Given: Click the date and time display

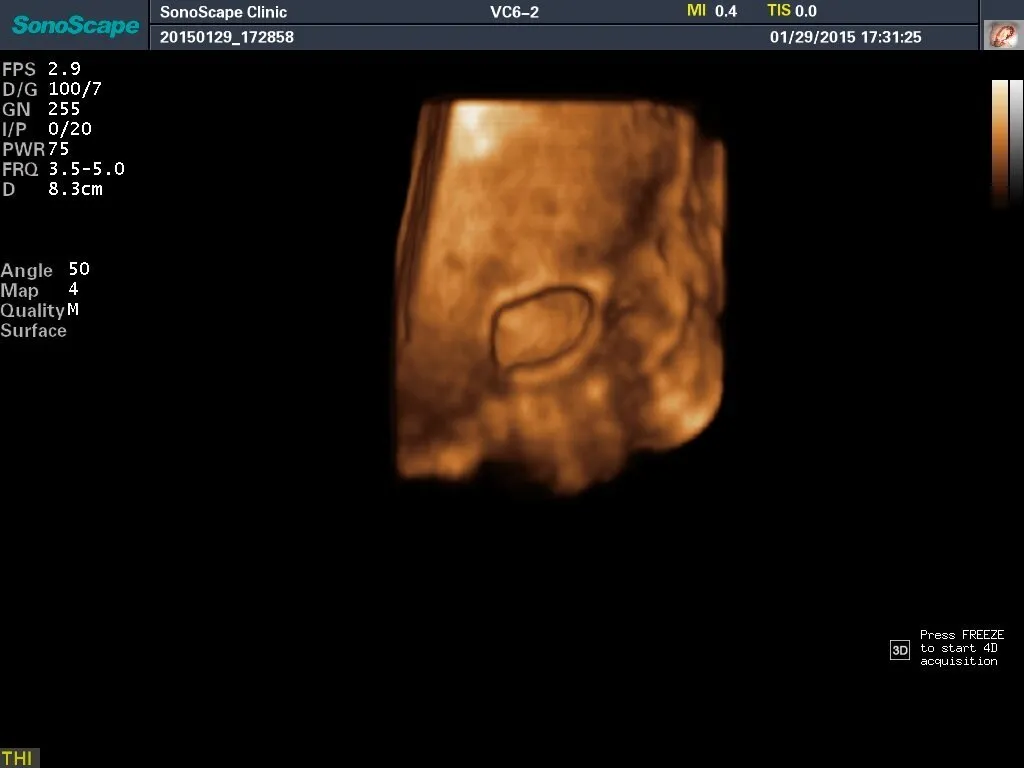Looking at the screenshot, I should tap(845, 37).
